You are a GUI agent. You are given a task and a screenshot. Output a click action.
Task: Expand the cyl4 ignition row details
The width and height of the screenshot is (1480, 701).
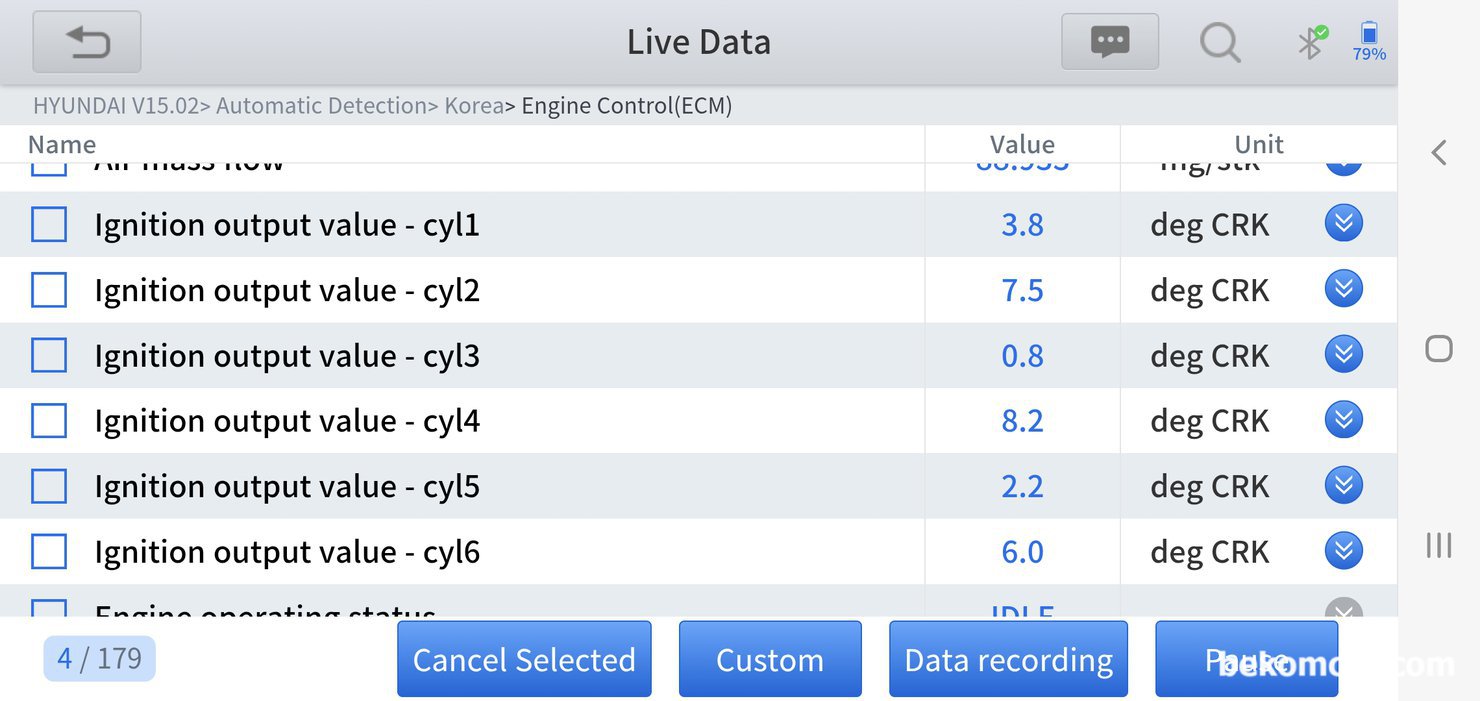(x=1343, y=421)
